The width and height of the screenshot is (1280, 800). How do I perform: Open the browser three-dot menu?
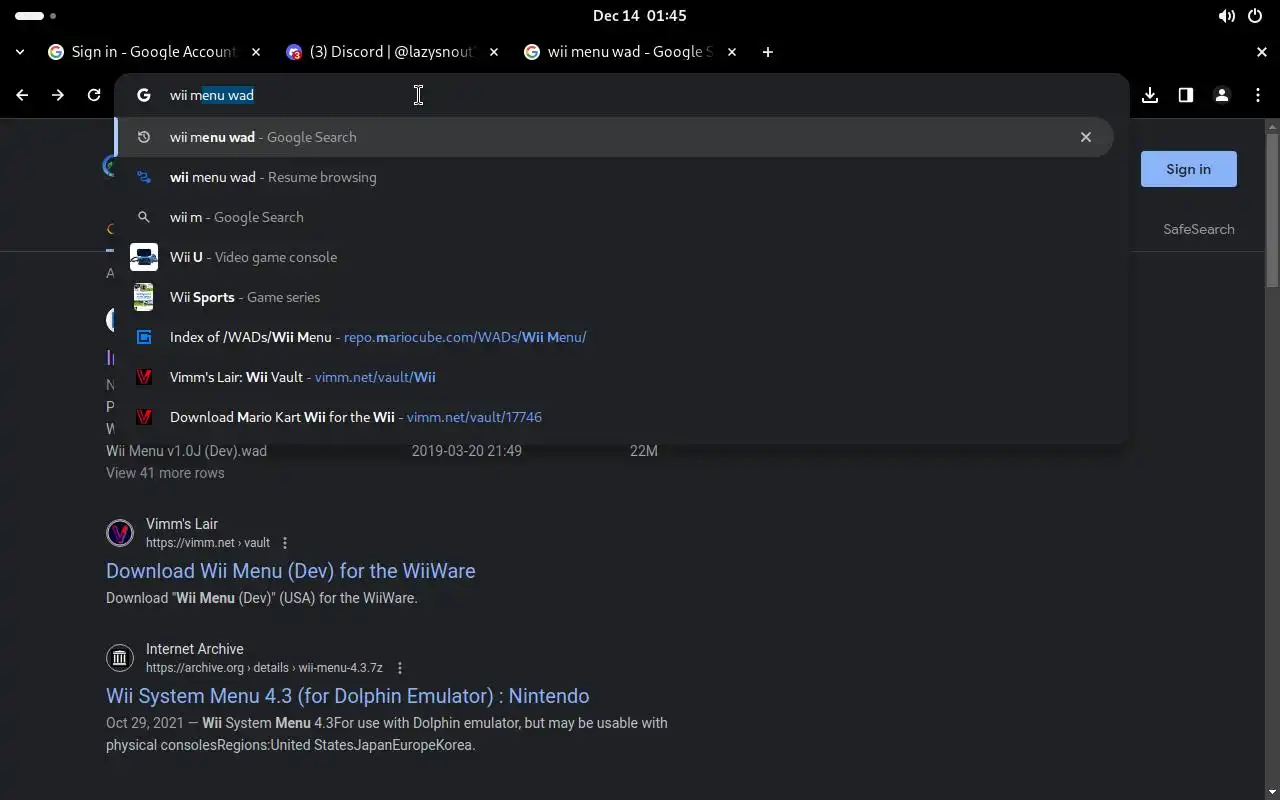[x=1258, y=95]
